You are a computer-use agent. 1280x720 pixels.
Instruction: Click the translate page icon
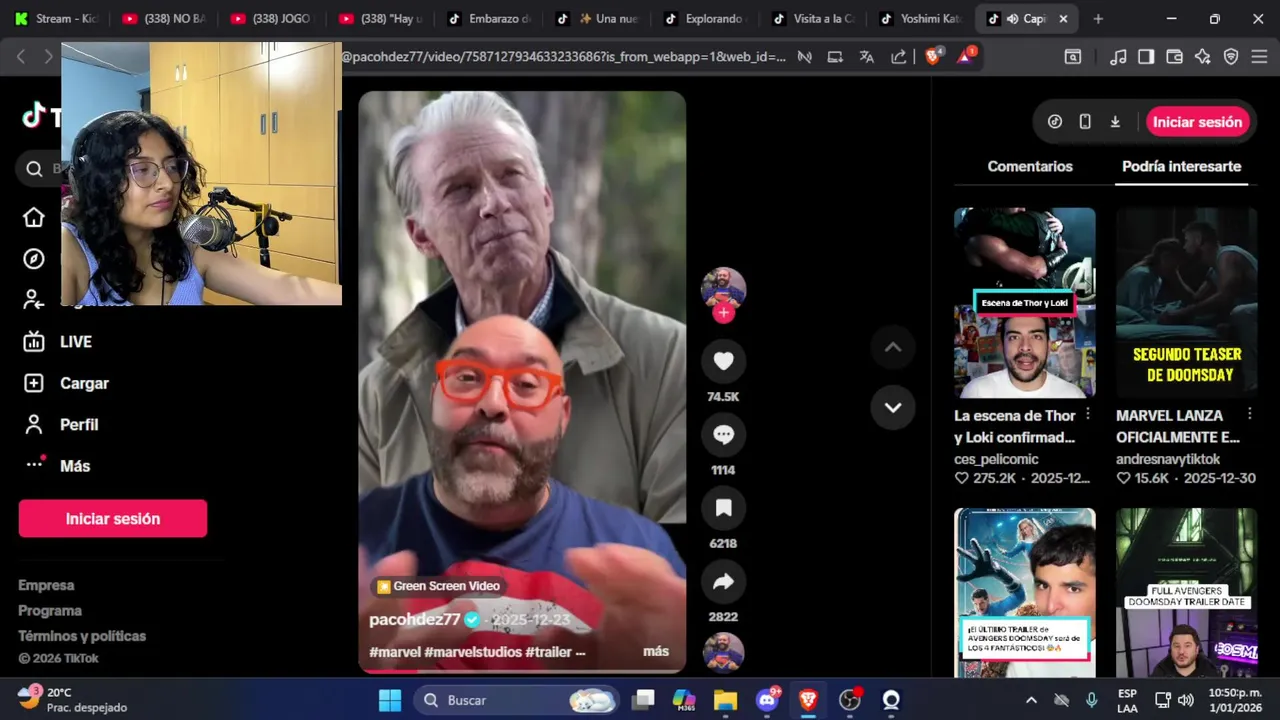tap(867, 57)
